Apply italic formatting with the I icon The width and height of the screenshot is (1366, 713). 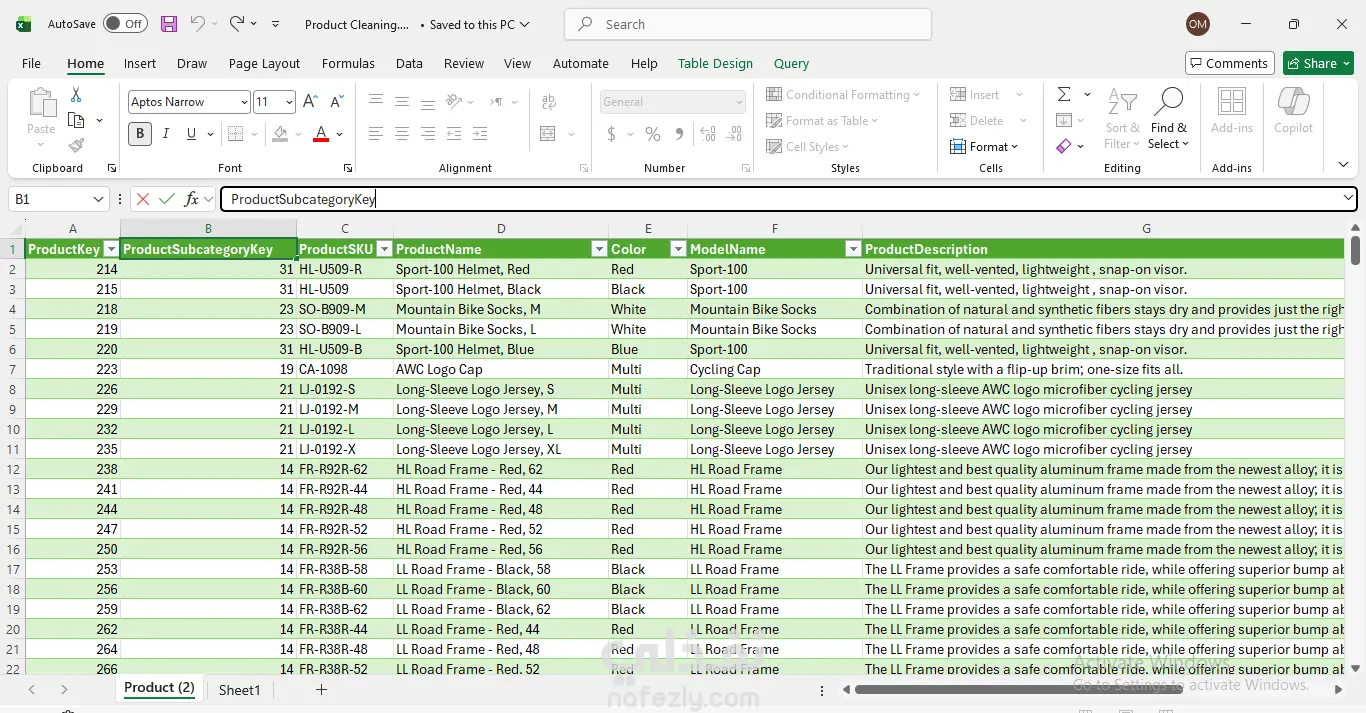[x=166, y=134]
